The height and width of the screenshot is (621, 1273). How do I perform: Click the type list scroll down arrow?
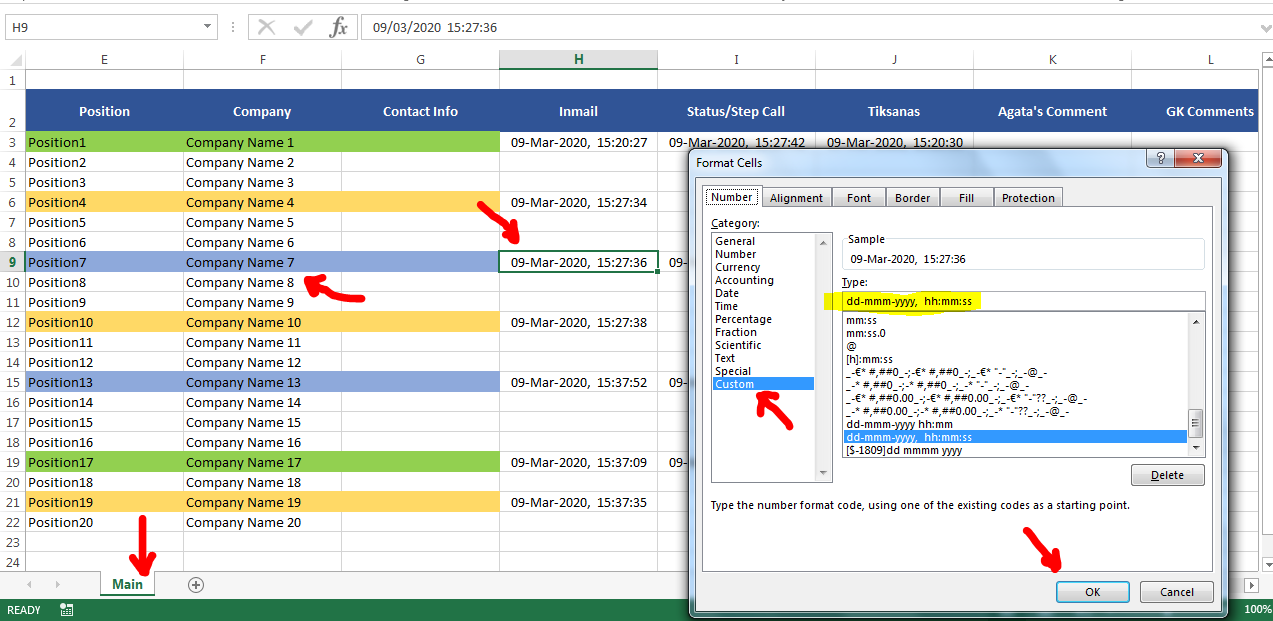pyautogui.click(x=1195, y=449)
